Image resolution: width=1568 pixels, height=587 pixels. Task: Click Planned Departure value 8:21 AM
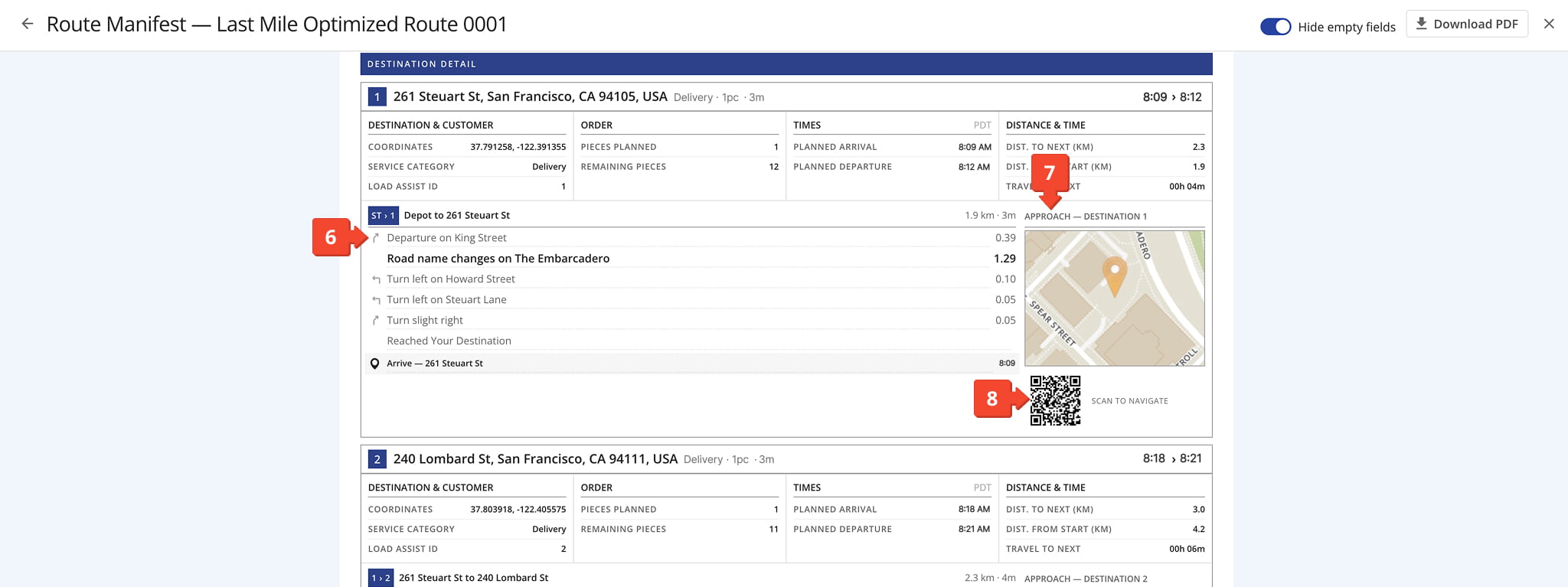pos(974,530)
